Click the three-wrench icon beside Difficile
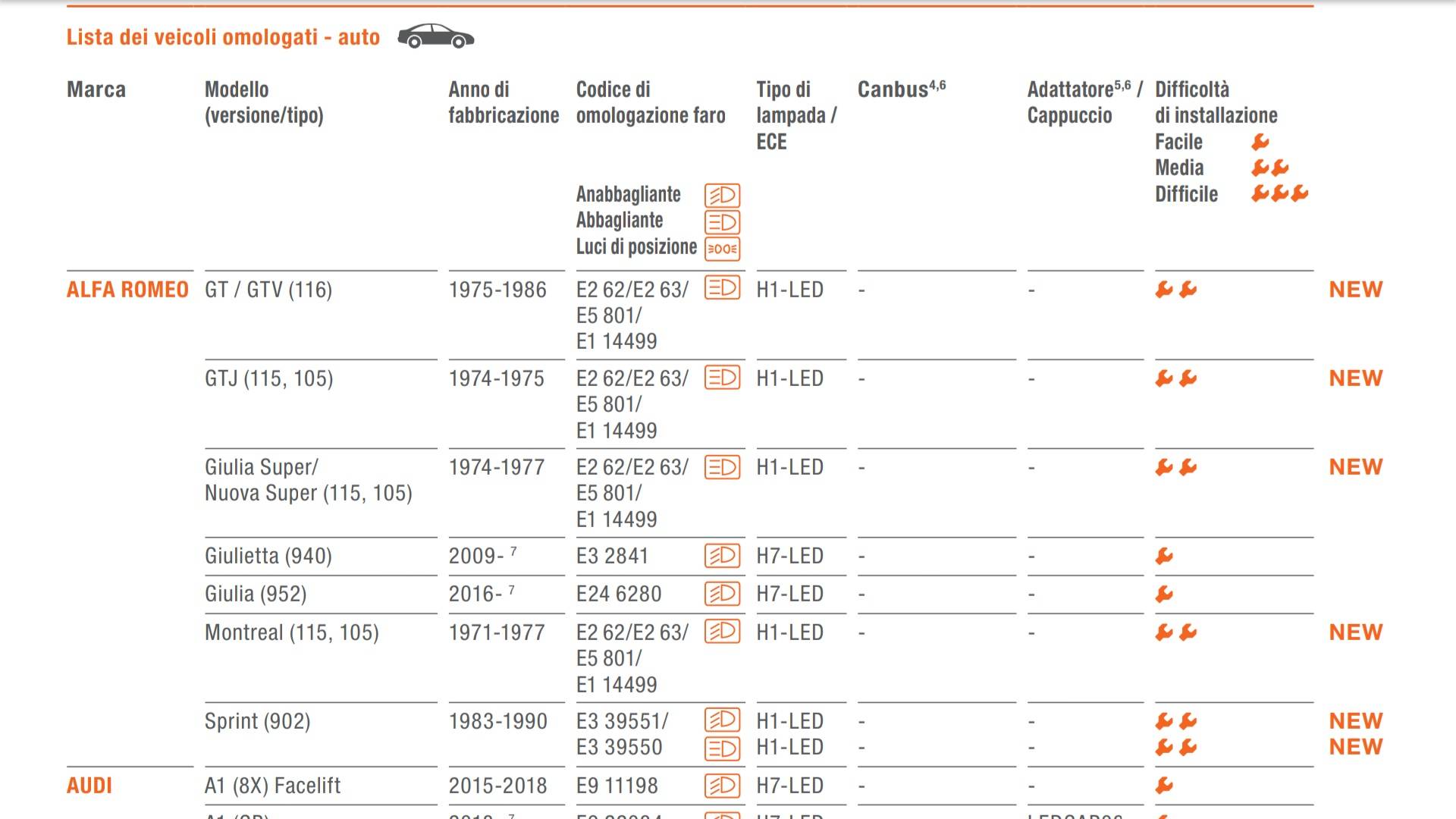Viewport: 1456px width, 819px height. (x=1280, y=193)
